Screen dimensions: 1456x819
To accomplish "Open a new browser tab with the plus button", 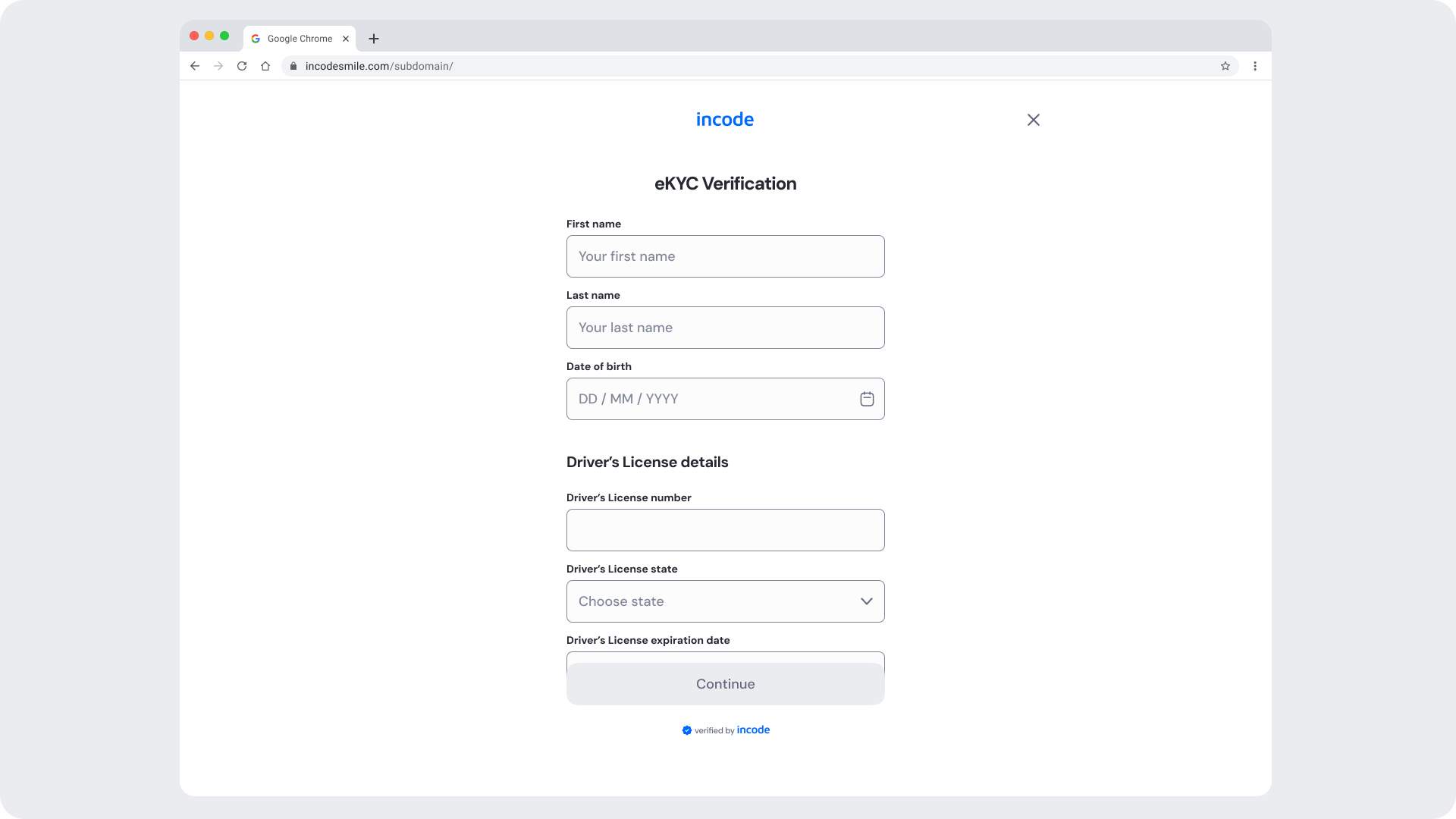I will point(374,39).
